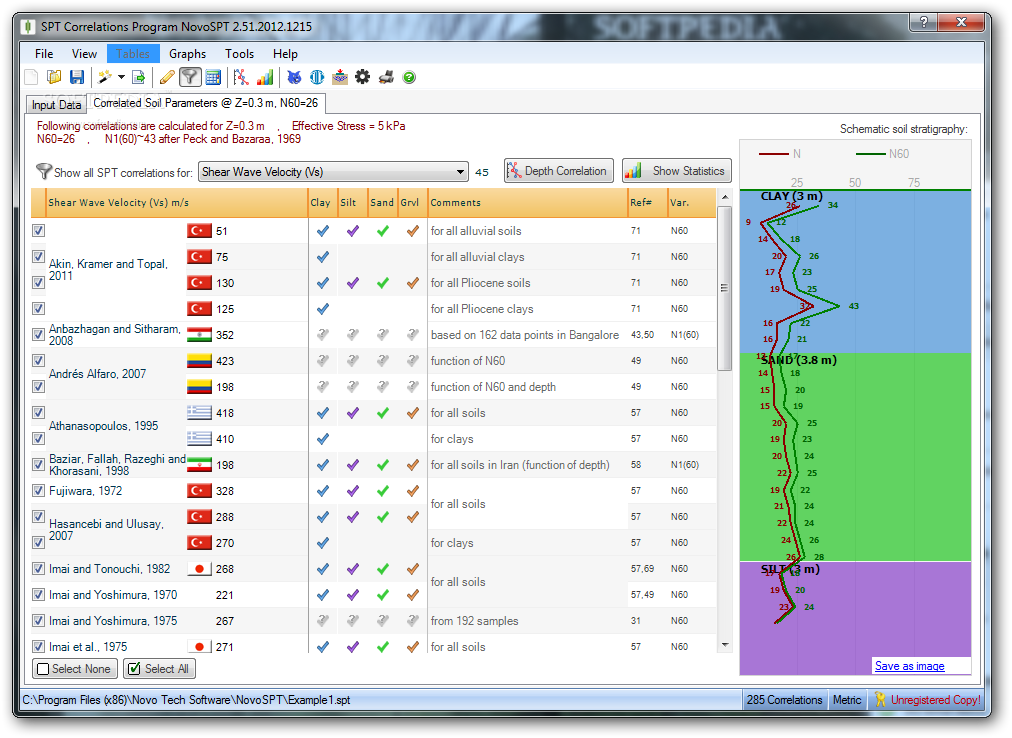The width and height of the screenshot is (1012, 738).
Task: Click Japan flag for Imai and Tonouchi, 1982
Action: coord(199,569)
